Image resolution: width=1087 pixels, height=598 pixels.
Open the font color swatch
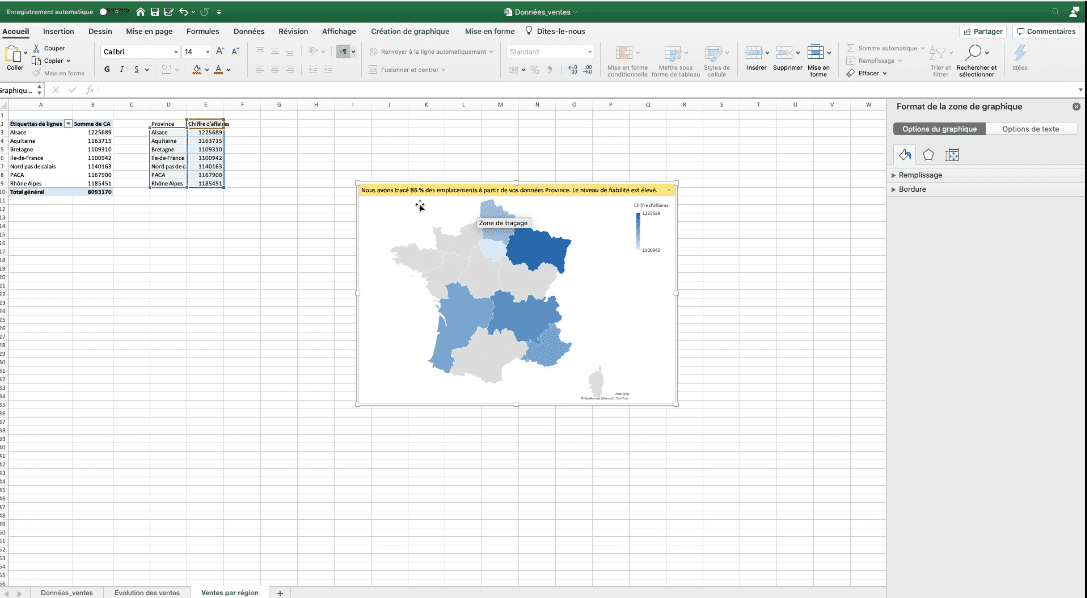[219, 69]
